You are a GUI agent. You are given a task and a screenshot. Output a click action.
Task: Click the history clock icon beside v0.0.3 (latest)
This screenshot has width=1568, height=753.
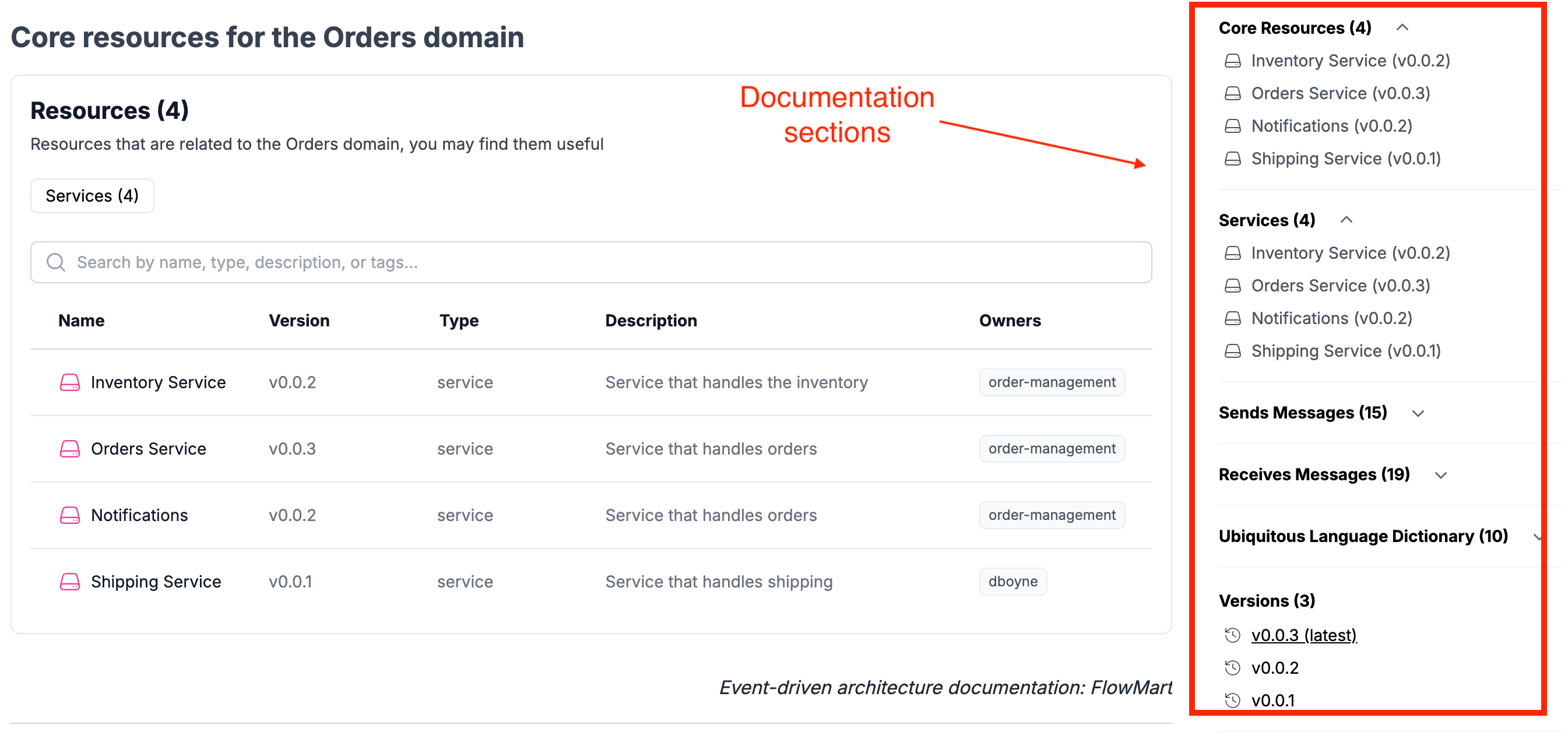point(1232,635)
